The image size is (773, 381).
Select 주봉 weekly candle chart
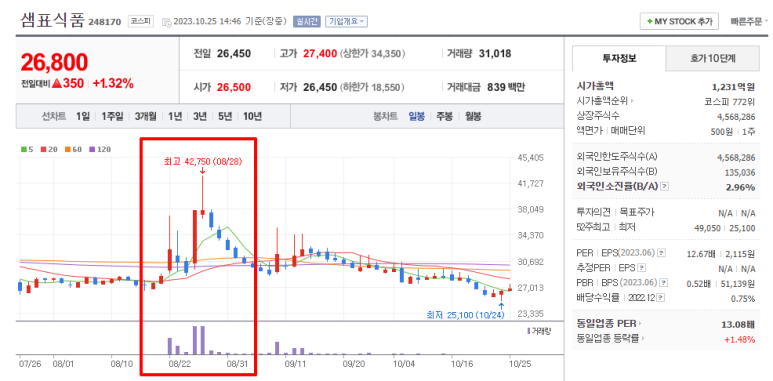coord(444,116)
